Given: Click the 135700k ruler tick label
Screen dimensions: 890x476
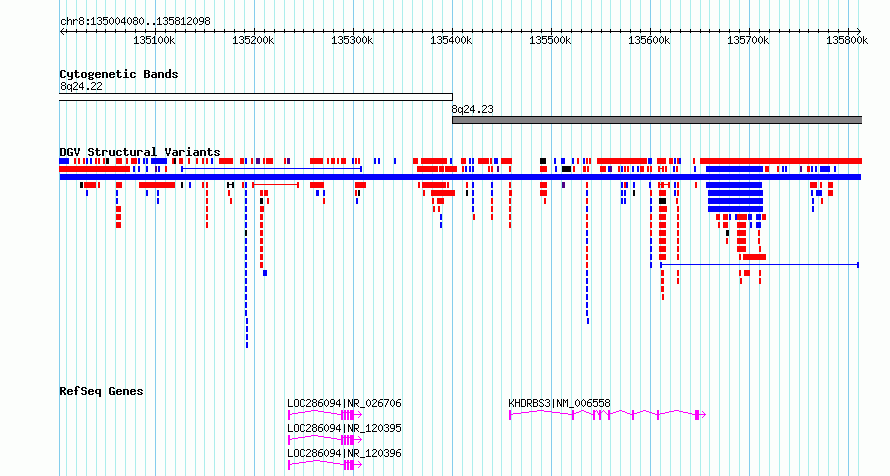Looking at the screenshot, I should [x=749, y=40].
